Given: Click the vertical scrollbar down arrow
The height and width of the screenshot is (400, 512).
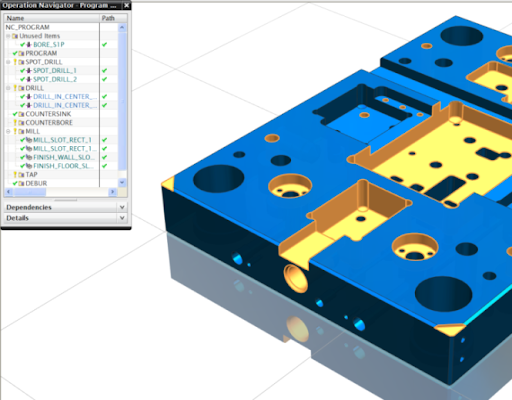Looking at the screenshot, I should coord(122,182).
